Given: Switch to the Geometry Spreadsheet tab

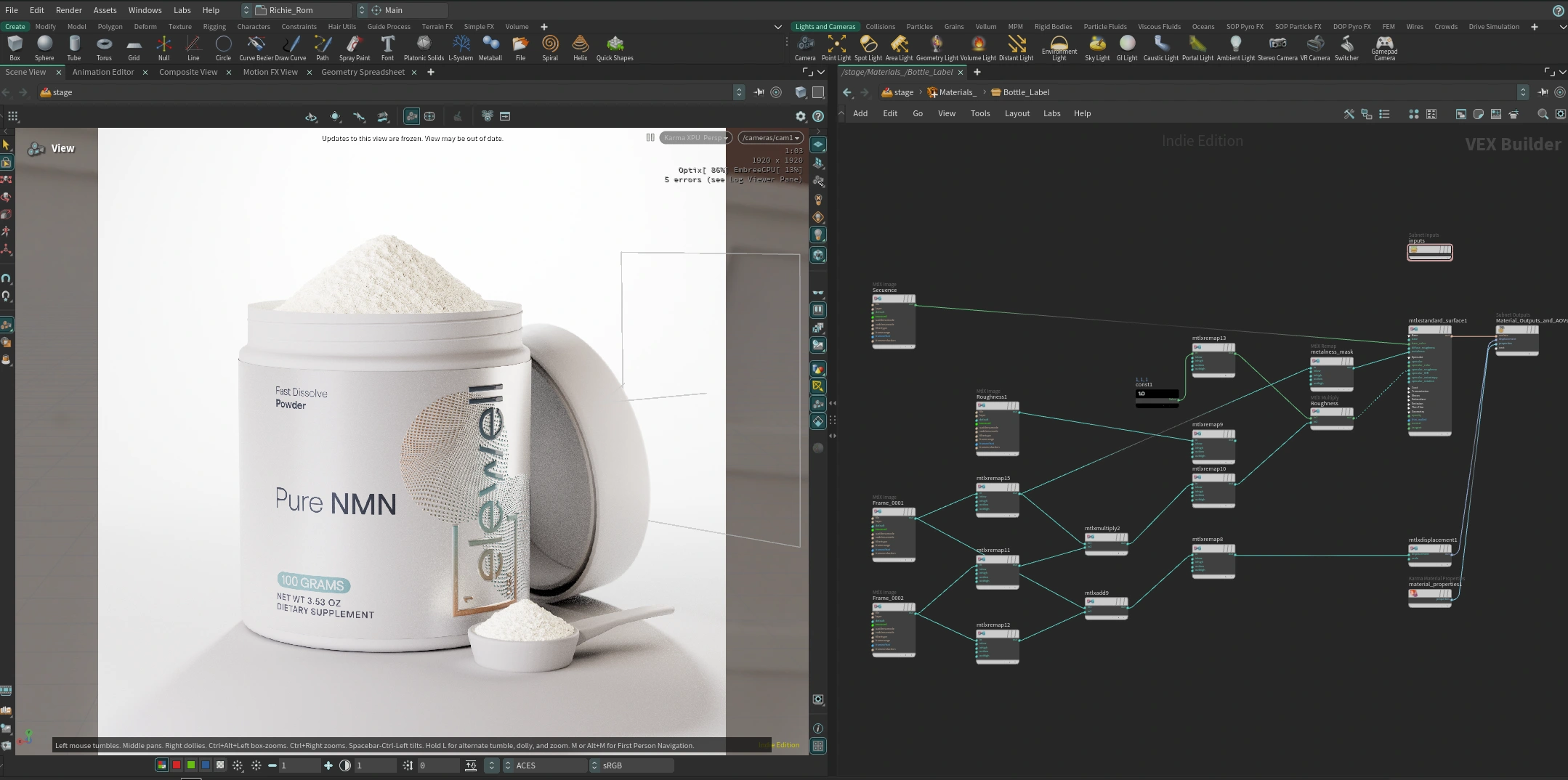Looking at the screenshot, I should (363, 72).
